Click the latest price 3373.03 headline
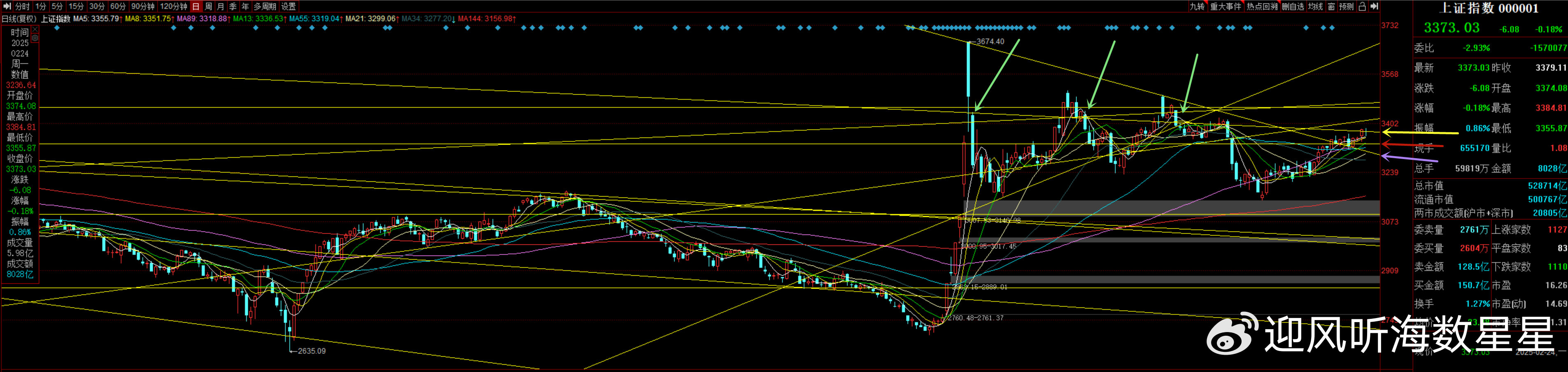This screenshot has width=1568, height=372. tap(1451, 28)
